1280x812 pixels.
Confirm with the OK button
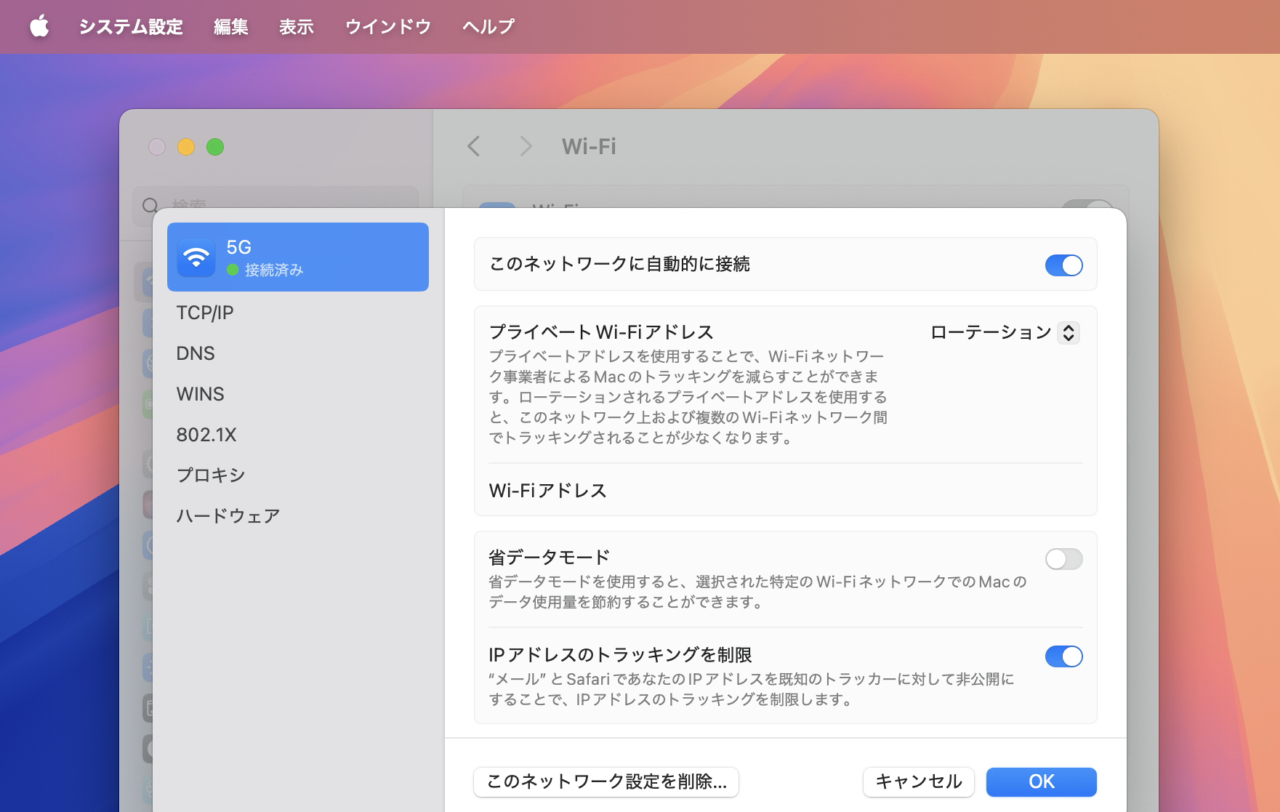click(1041, 782)
